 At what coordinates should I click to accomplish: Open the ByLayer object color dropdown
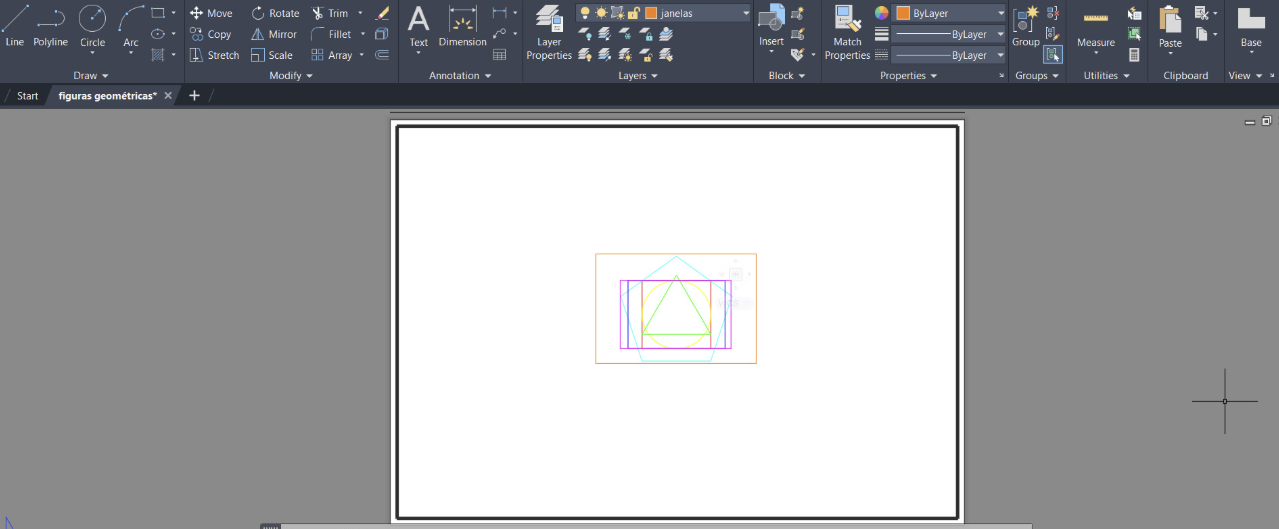[x=1000, y=13]
